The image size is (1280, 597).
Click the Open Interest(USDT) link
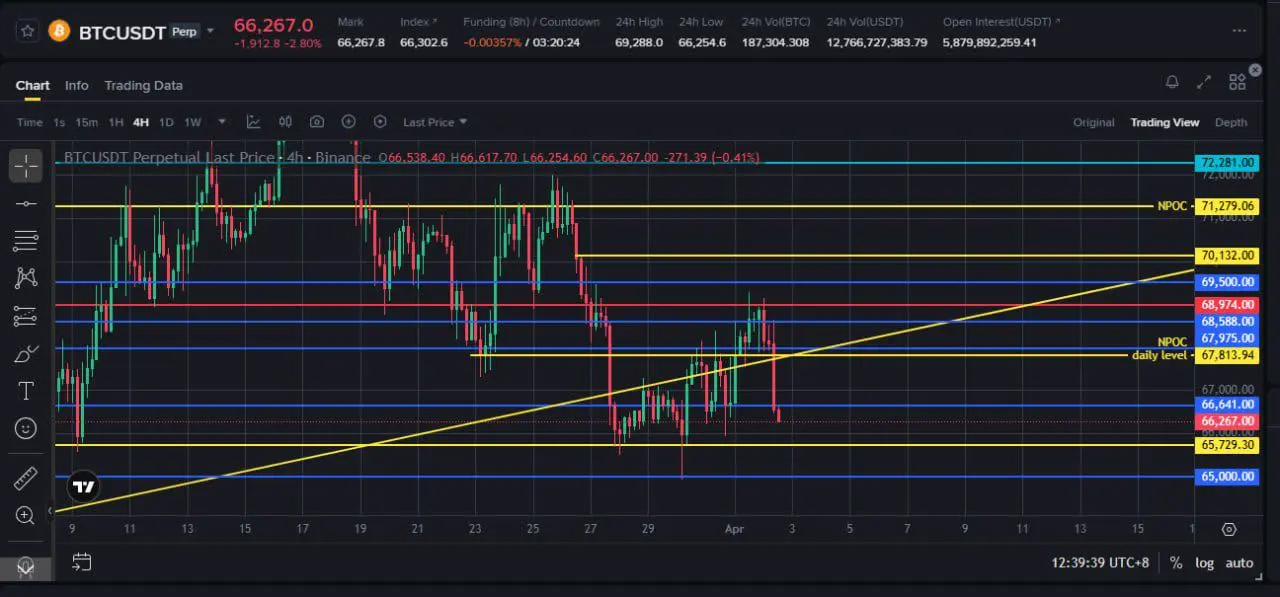1002,21
